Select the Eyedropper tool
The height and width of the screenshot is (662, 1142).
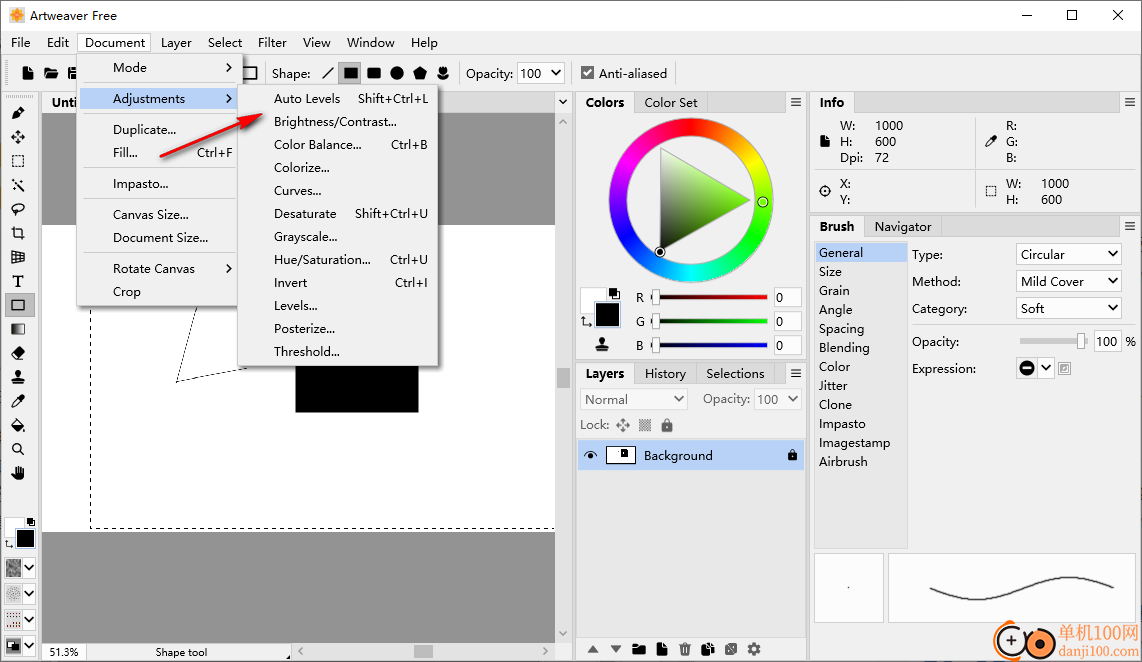point(18,401)
